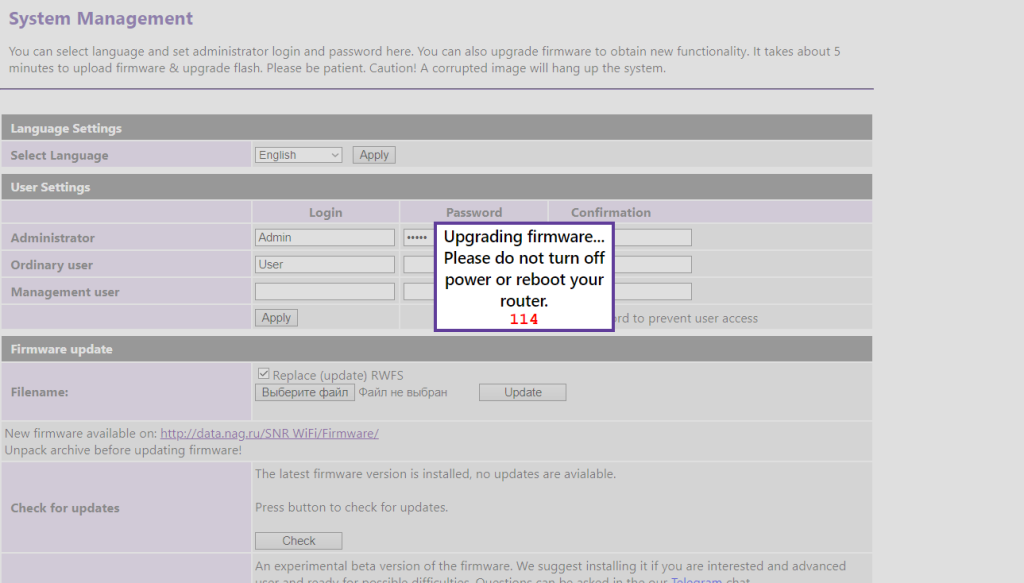Click the Ordinary user row label
Screen dimensions: 1024x583
coord(52,265)
